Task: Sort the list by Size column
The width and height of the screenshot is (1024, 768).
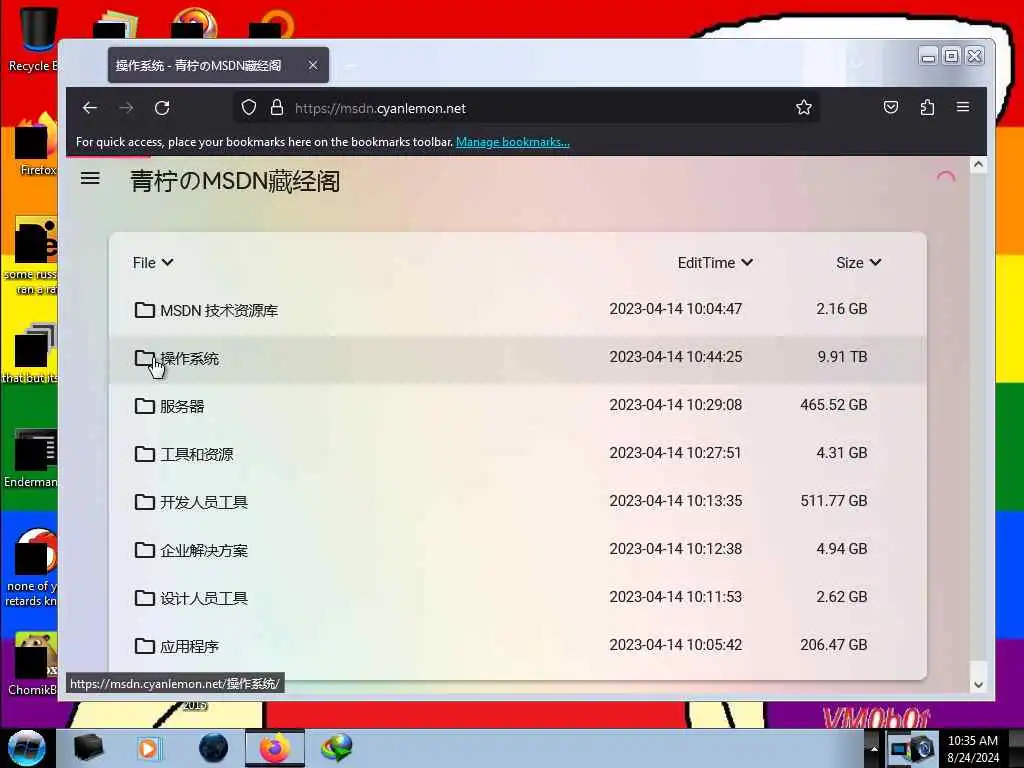Action: click(x=859, y=263)
